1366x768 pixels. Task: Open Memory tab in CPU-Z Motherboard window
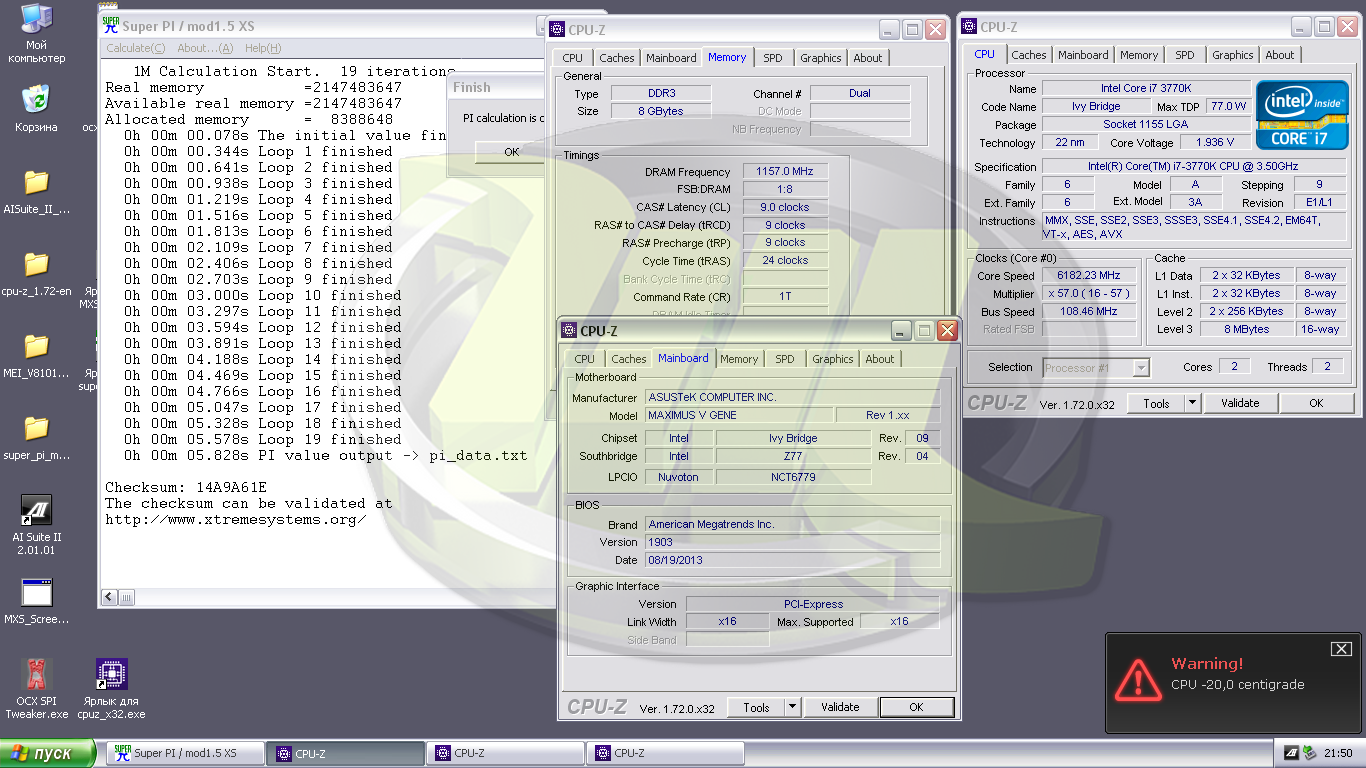point(739,359)
